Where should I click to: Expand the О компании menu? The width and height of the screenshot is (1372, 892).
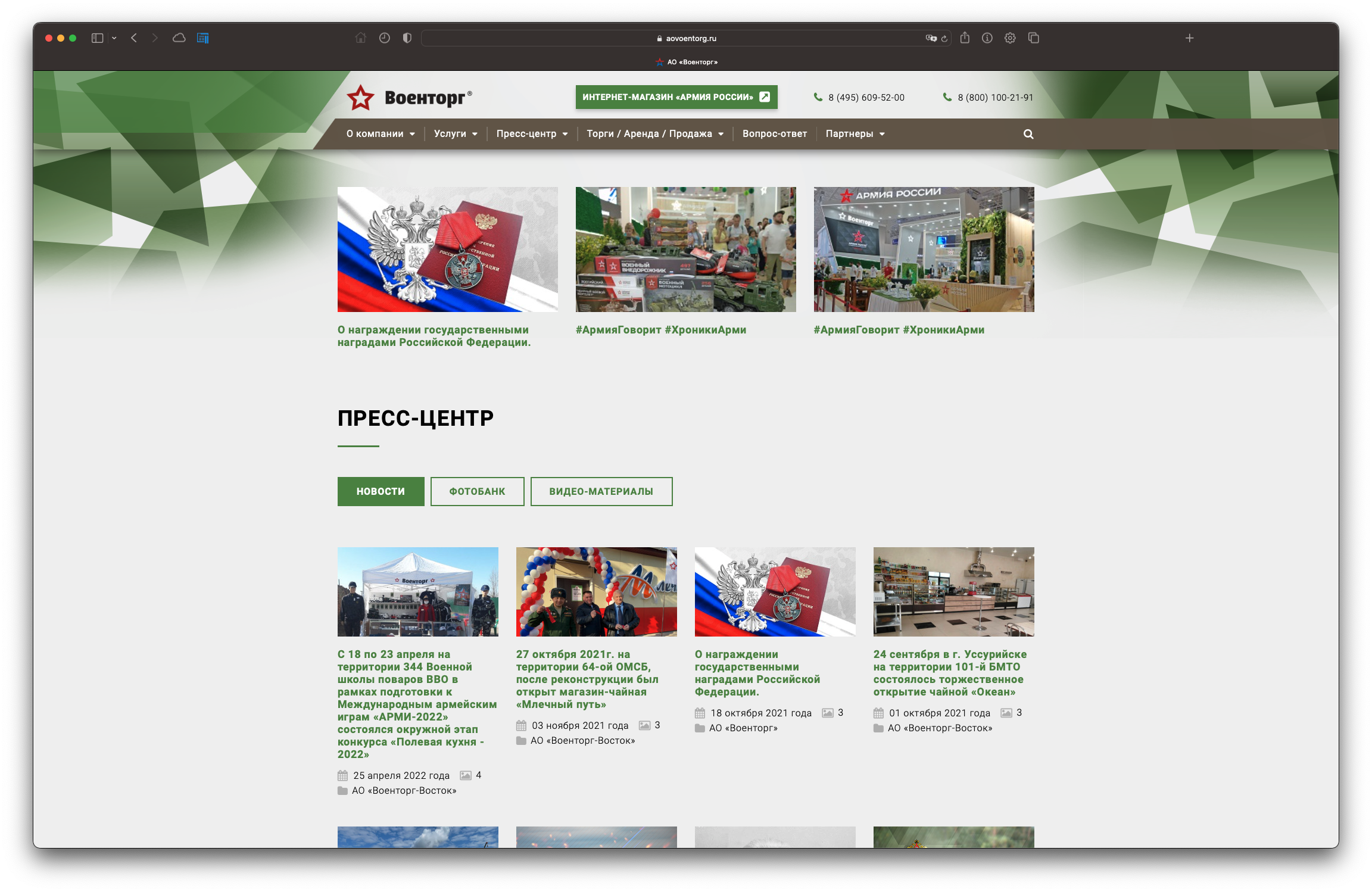(381, 134)
